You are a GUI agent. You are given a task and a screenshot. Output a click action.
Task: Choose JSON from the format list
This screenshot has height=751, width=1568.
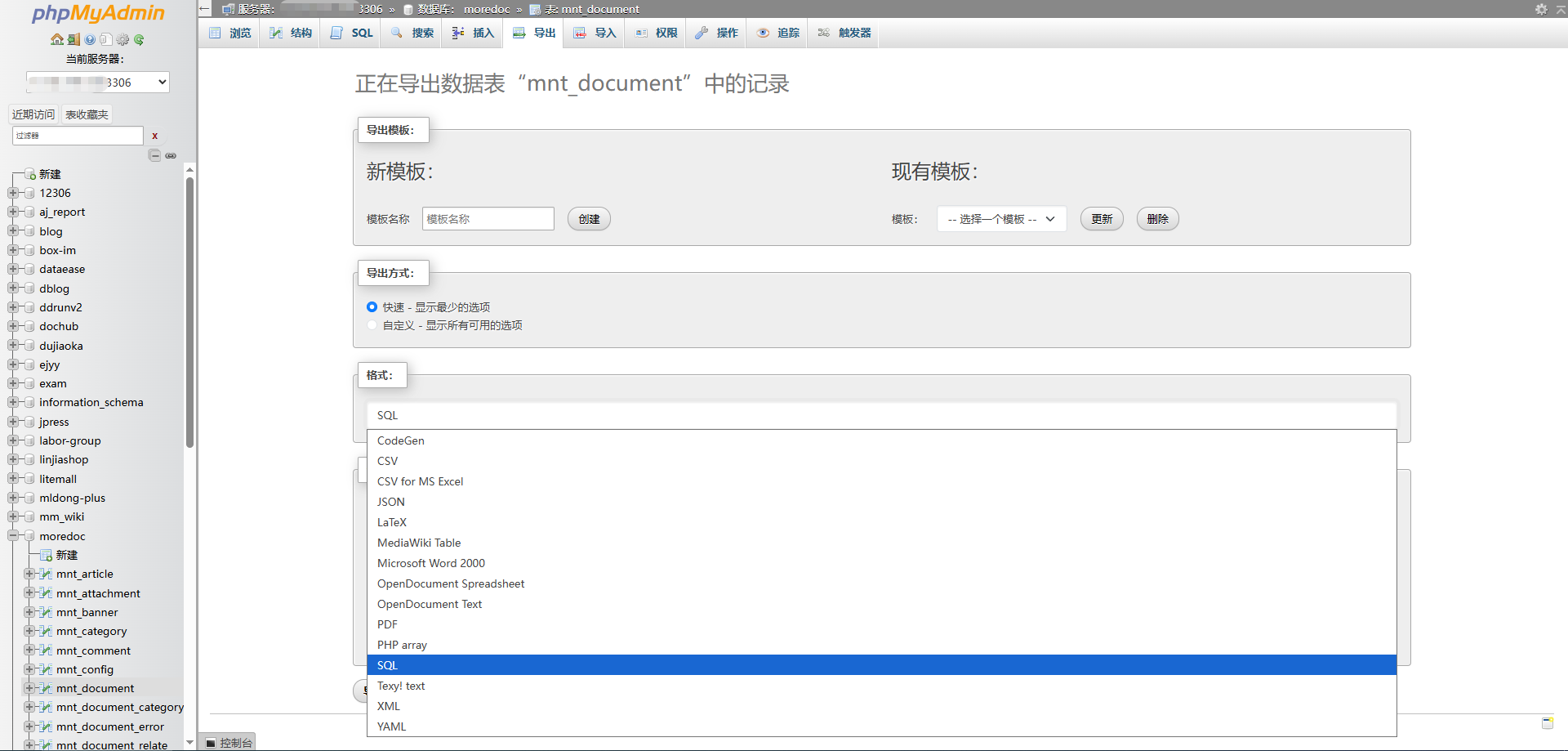(391, 502)
